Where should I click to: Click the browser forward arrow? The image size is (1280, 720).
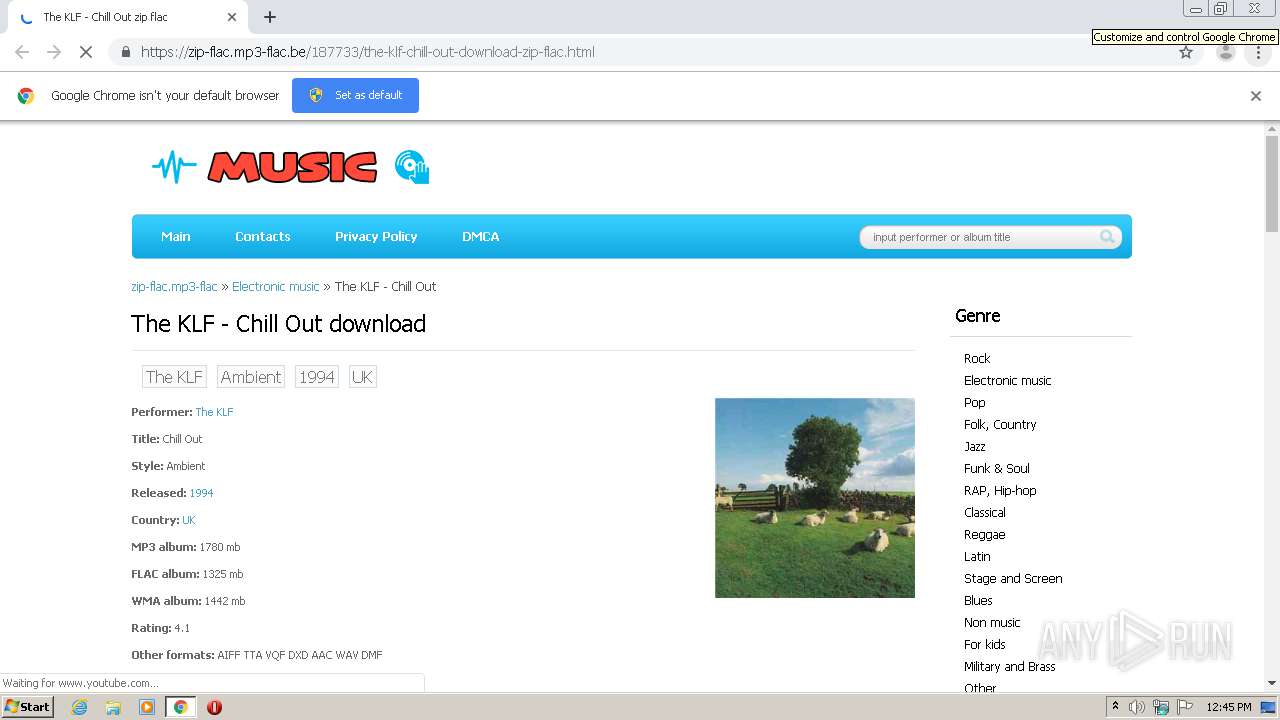click(x=54, y=52)
